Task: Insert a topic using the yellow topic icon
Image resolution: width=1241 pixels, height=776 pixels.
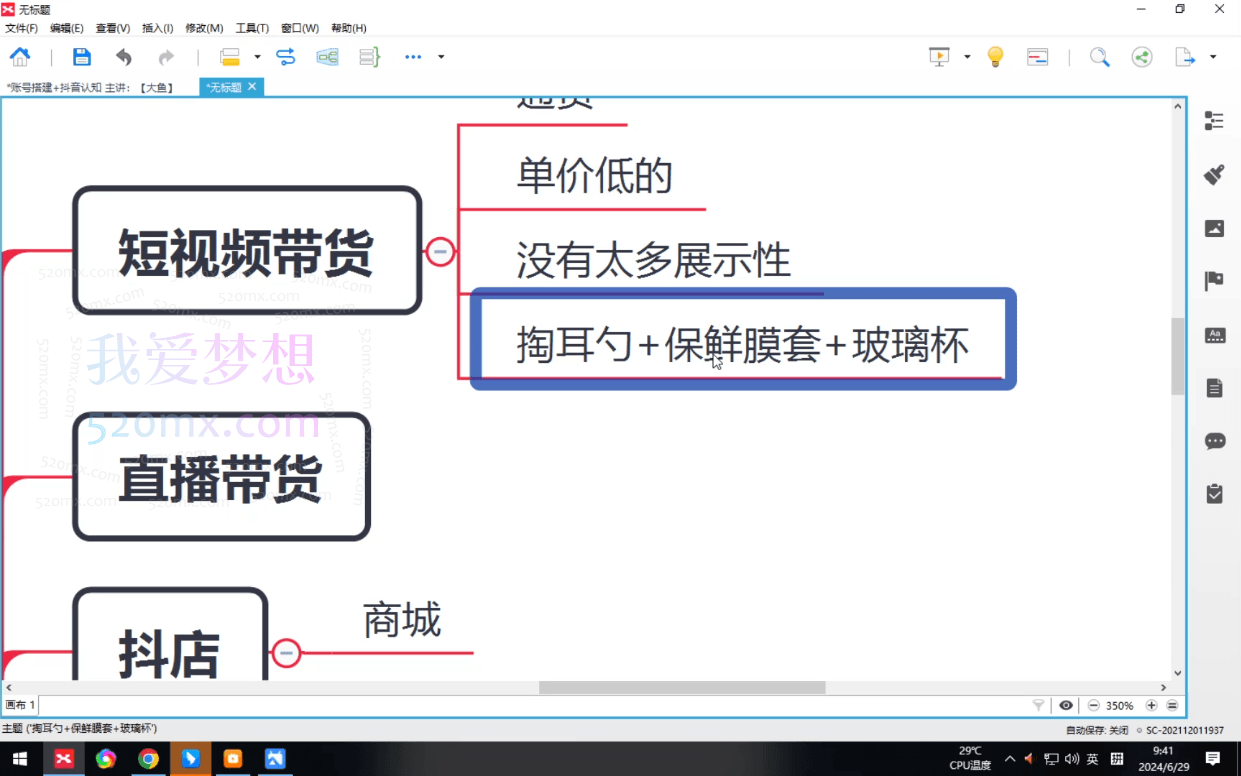Action: [230, 57]
